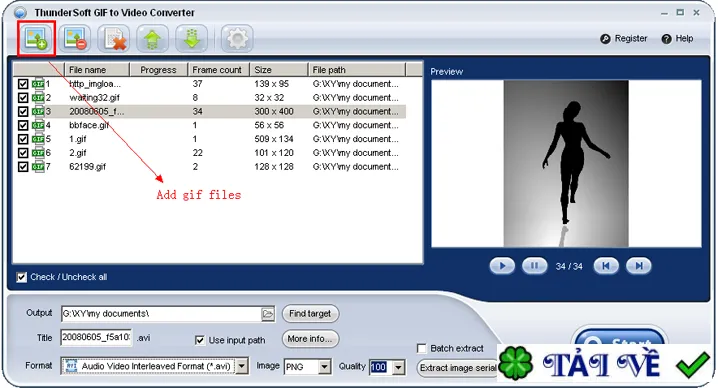Viewport: 718px width, 388px height.
Task: Open settings via the gear toolbar icon
Action: (x=237, y=38)
